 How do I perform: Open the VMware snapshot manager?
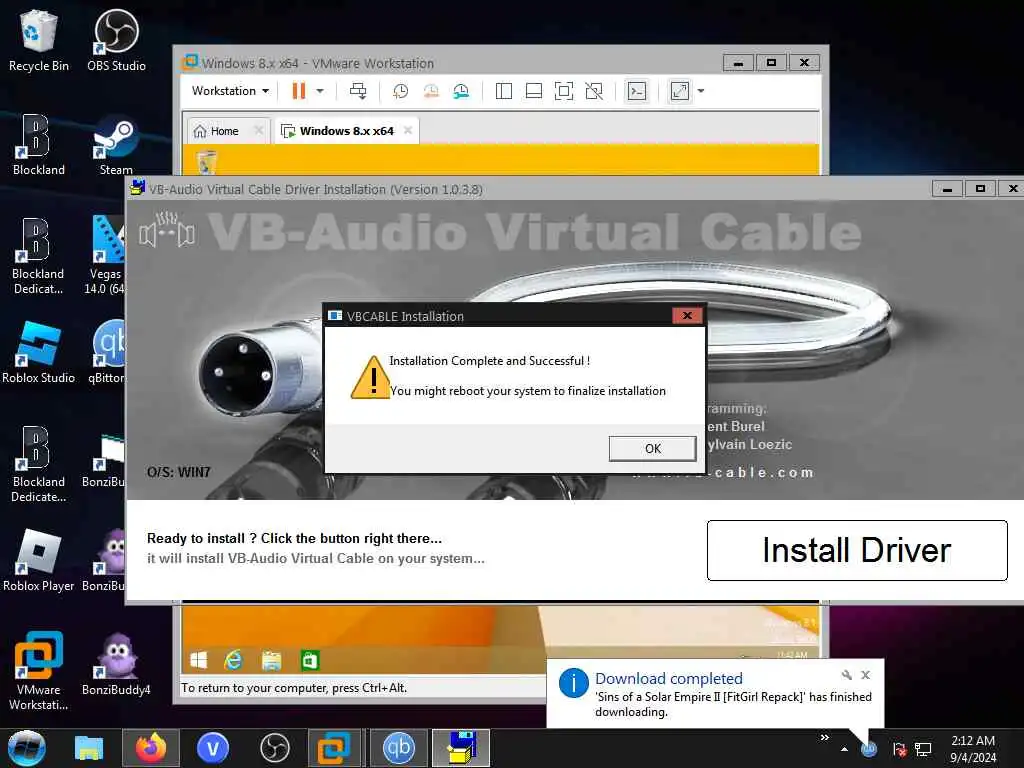[461, 91]
